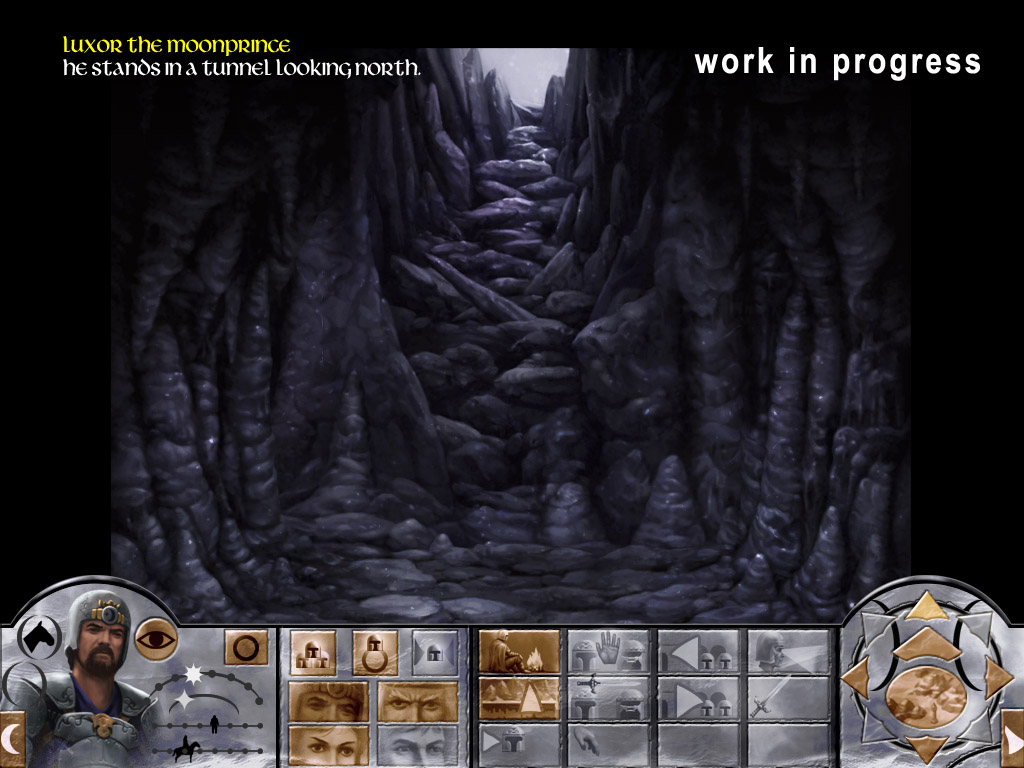Click the grey helmet between arrows icon
Image resolution: width=1024 pixels, height=768 pixels.
tap(434, 652)
